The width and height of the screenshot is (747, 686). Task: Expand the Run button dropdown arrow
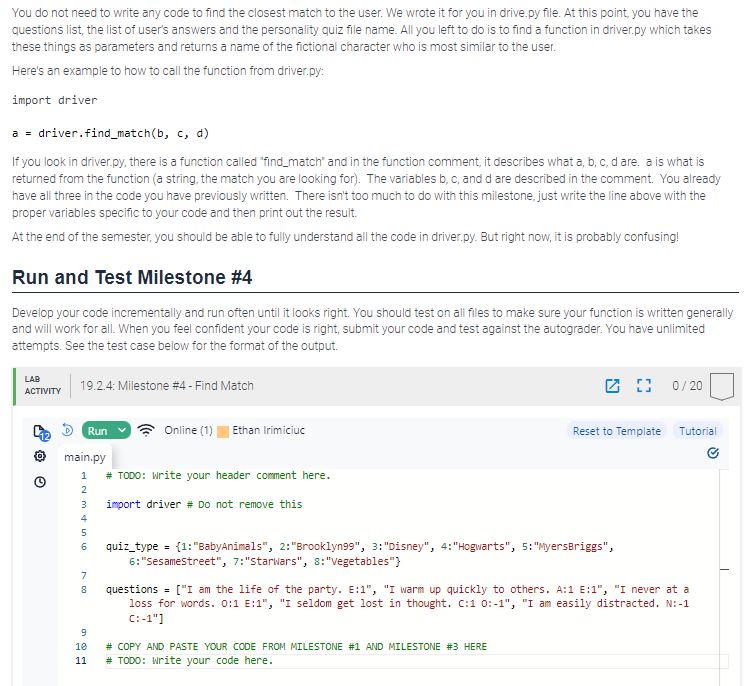122,431
